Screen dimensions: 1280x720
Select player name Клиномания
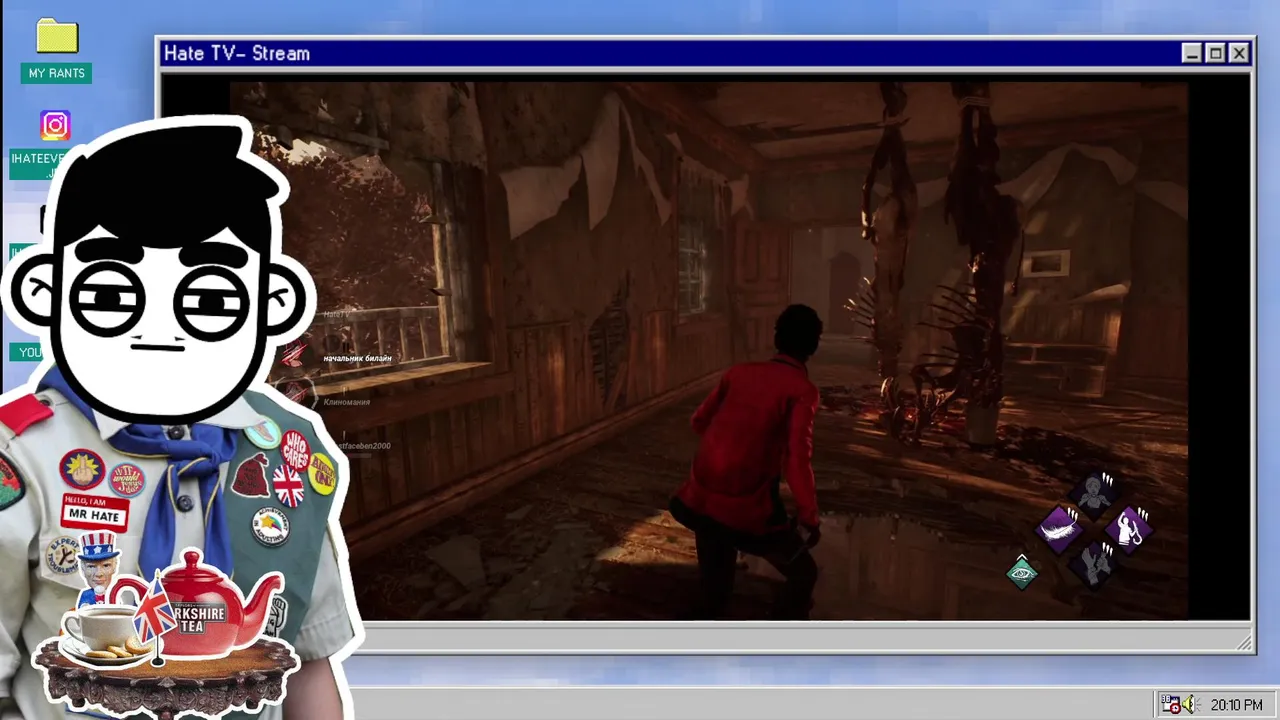click(x=347, y=402)
